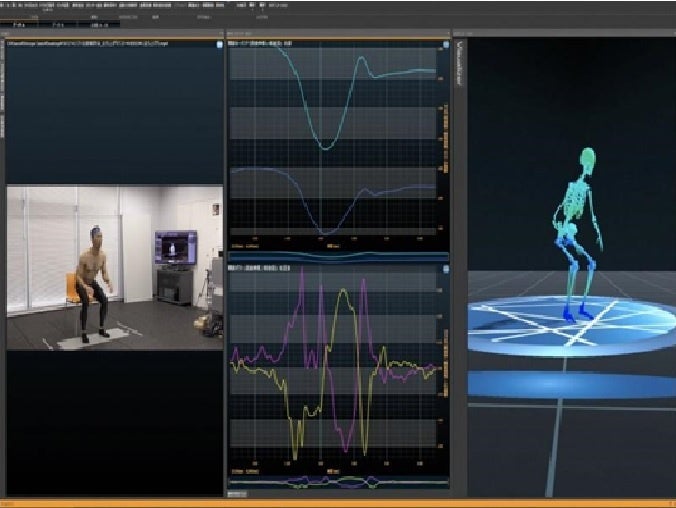Click the overview range strip beneath the lower graph
Image resolution: width=676 pixels, height=508 pixels.
pos(338,482)
